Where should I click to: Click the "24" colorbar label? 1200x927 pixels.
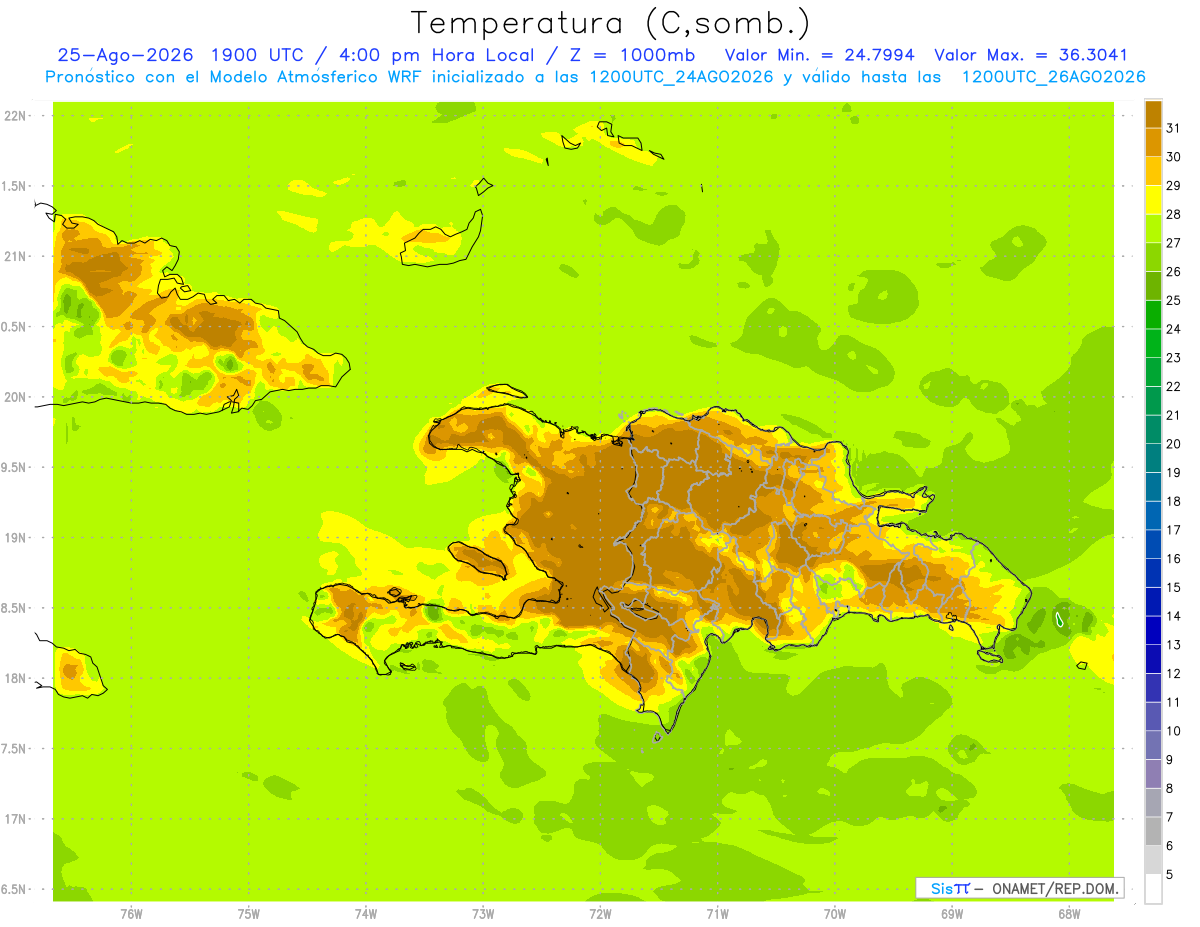(x=1174, y=329)
